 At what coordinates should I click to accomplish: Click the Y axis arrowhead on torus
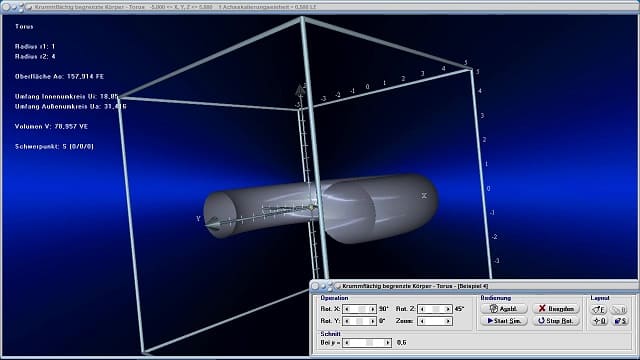[212, 224]
